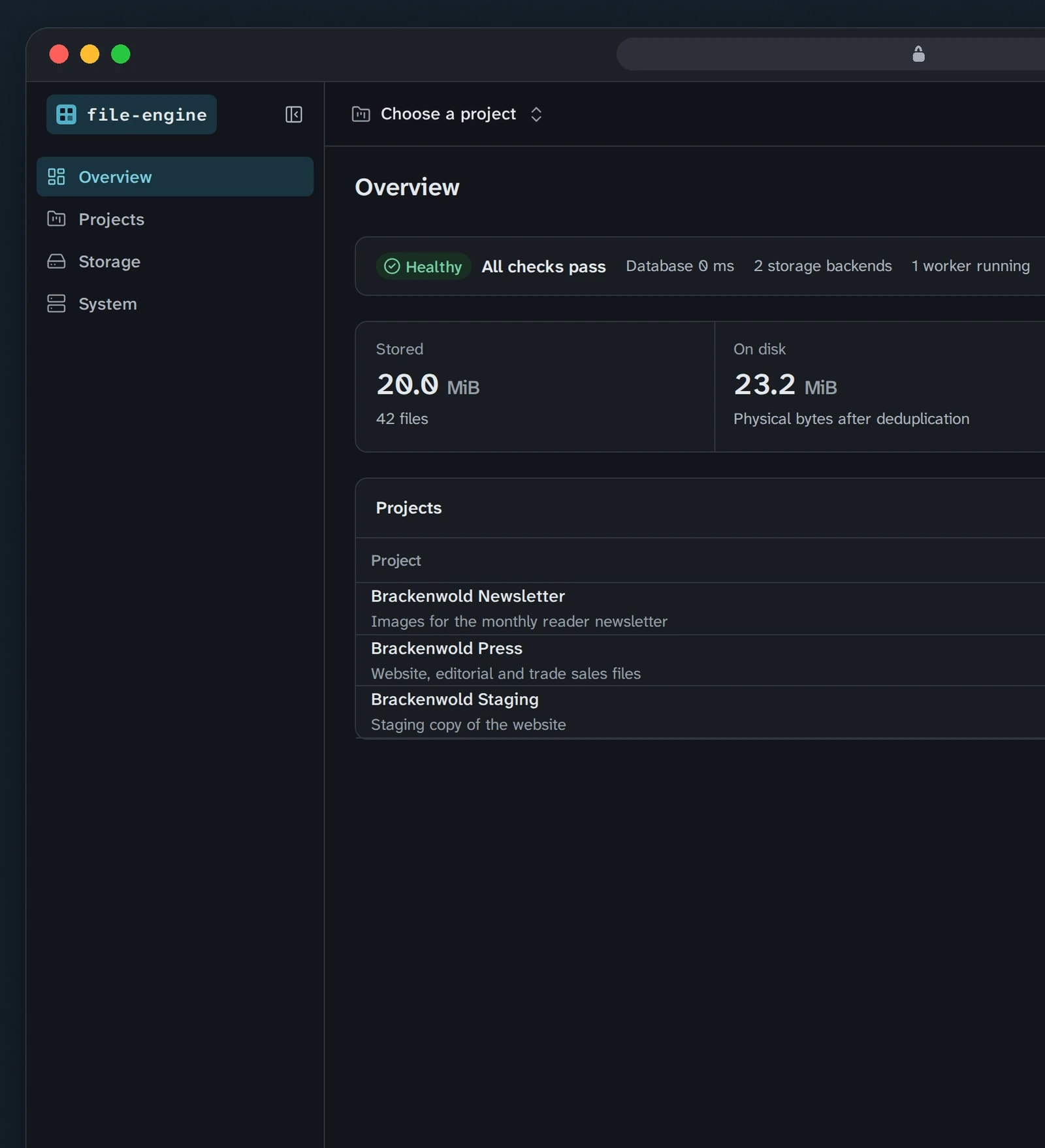Click the Project column header
Image resolution: width=1045 pixels, height=1148 pixels.
[x=396, y=560]
